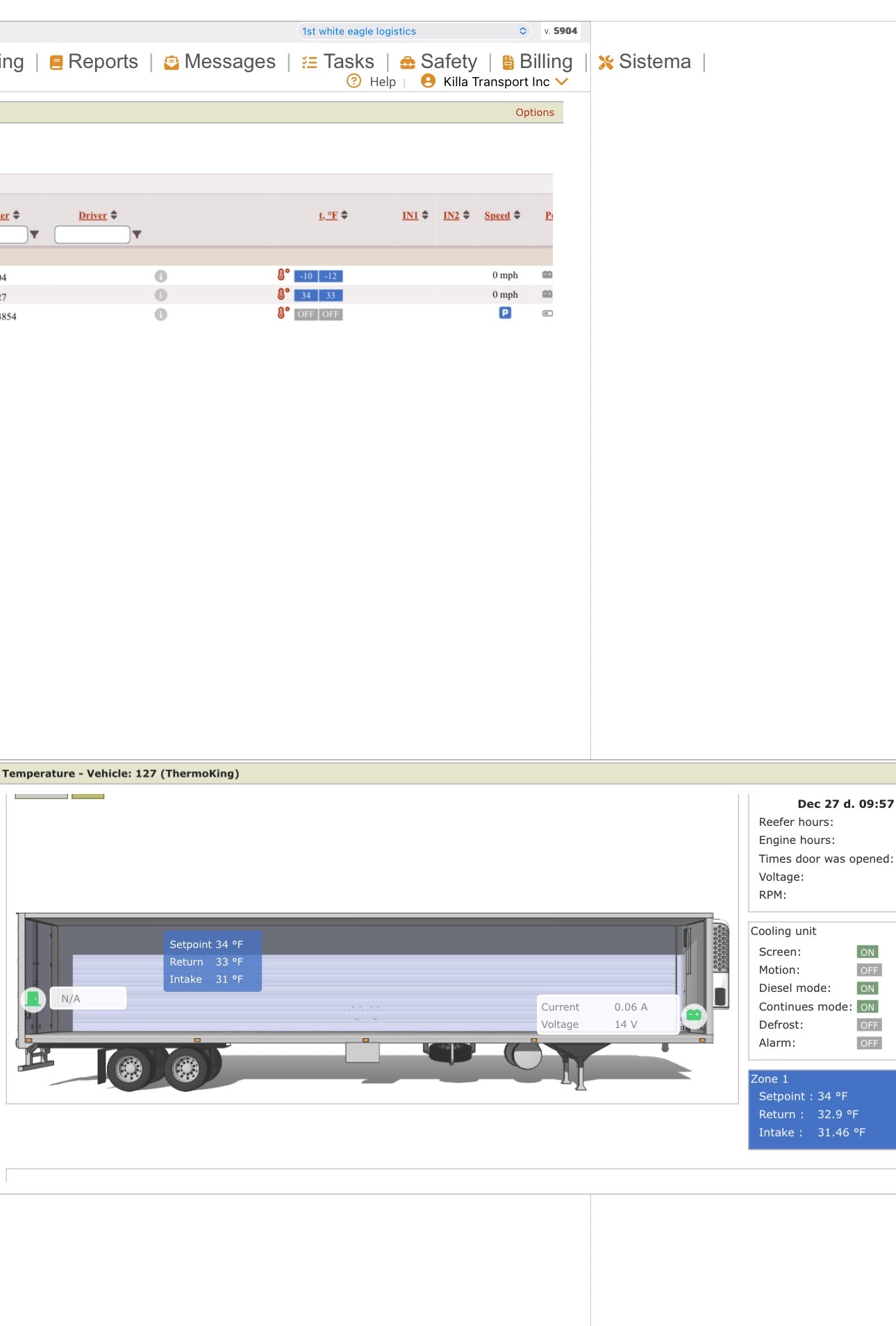Open the Help link
This screenshot has height=1326, width=896.
383,82
